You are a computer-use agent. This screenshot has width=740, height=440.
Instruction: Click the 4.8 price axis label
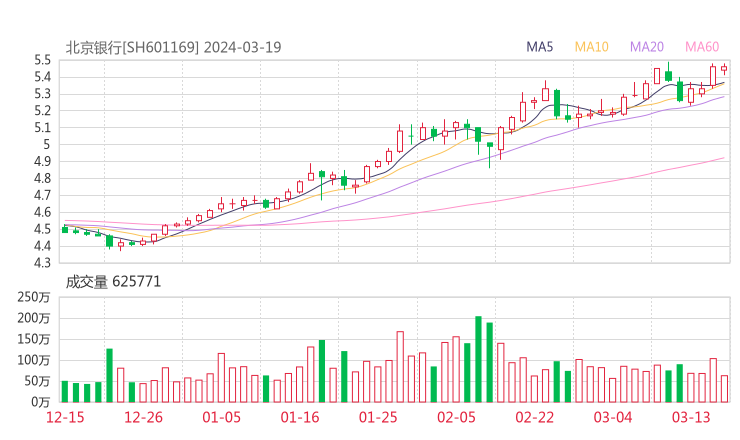click(42, 178)
